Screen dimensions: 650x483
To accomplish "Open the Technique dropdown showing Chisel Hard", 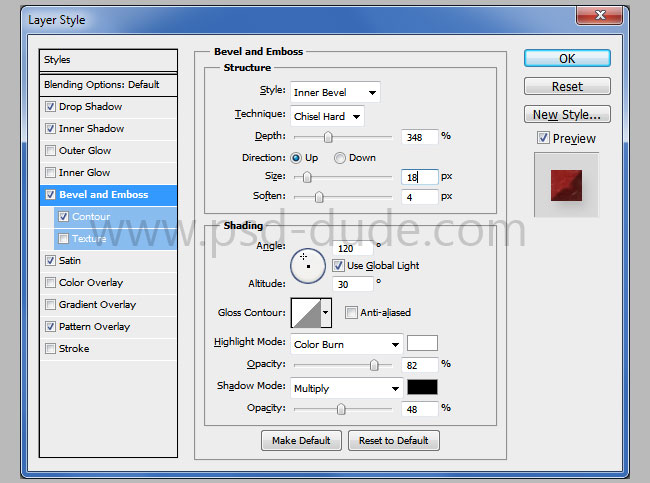I will [x=327, y=117].
